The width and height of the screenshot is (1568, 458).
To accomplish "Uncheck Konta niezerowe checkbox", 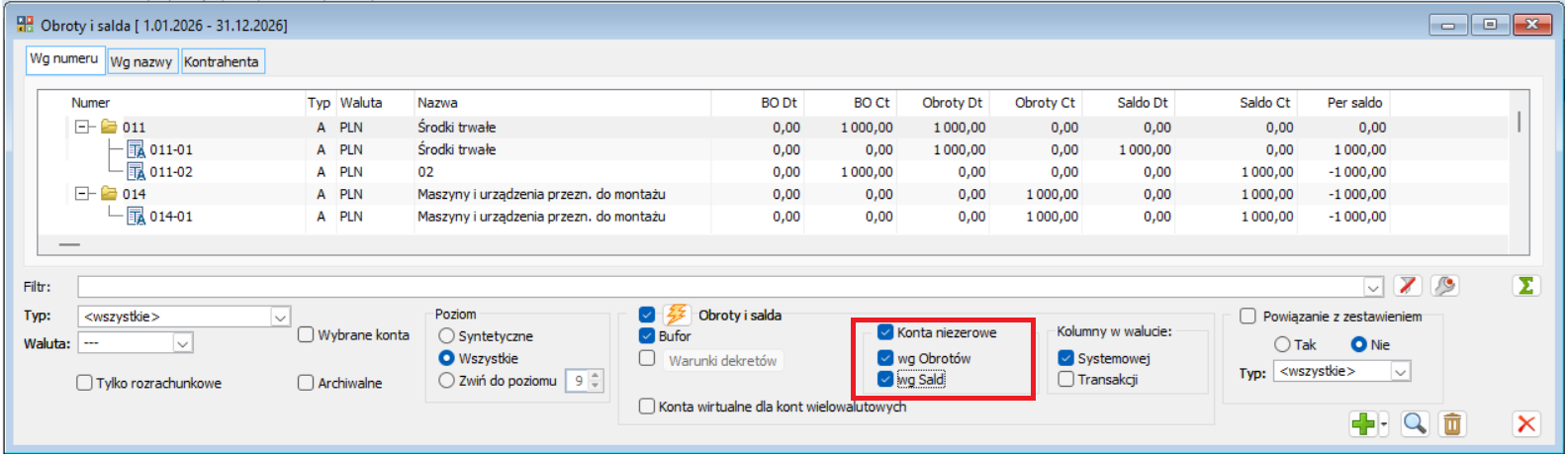I will pyautogui.click(x=885, y=332).
